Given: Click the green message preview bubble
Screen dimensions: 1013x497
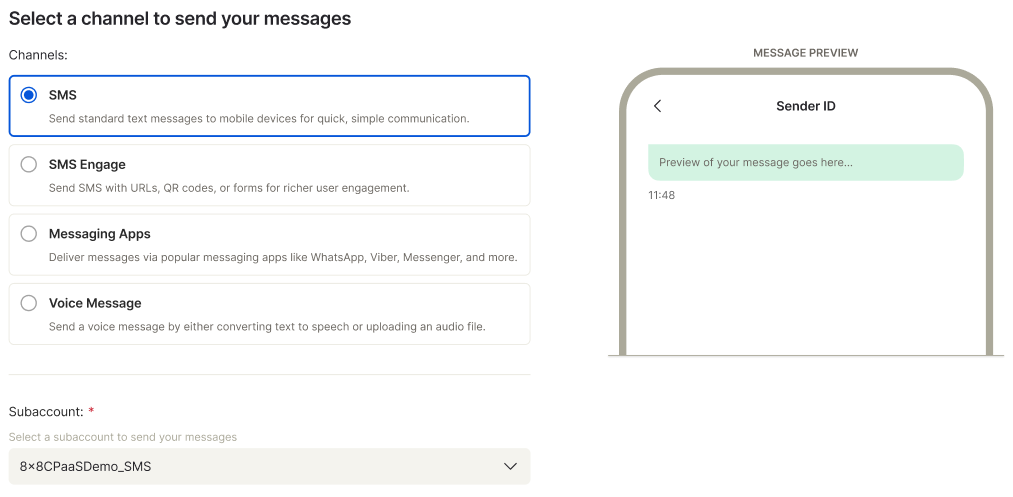Looking at the screenshot, I should pyautogui.click(x=805, y=162).
